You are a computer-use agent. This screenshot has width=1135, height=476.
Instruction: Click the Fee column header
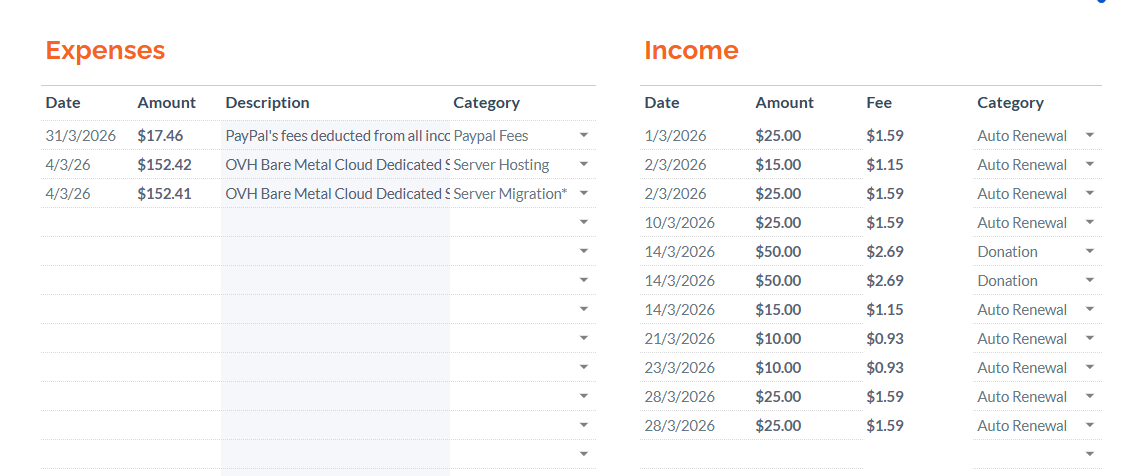[x=879, y=102]
